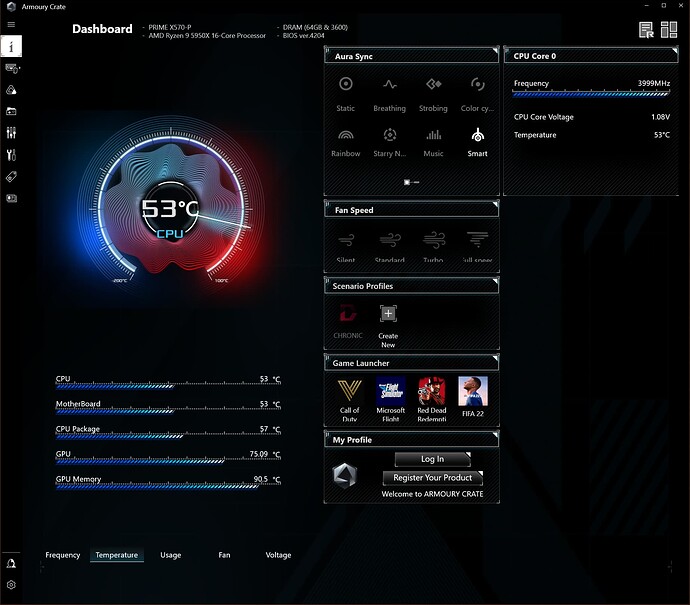Image resolution: width=690 pixels, height=605 pixels.
Task: Open the Devices sidebar icon
Action: [12, 68]
